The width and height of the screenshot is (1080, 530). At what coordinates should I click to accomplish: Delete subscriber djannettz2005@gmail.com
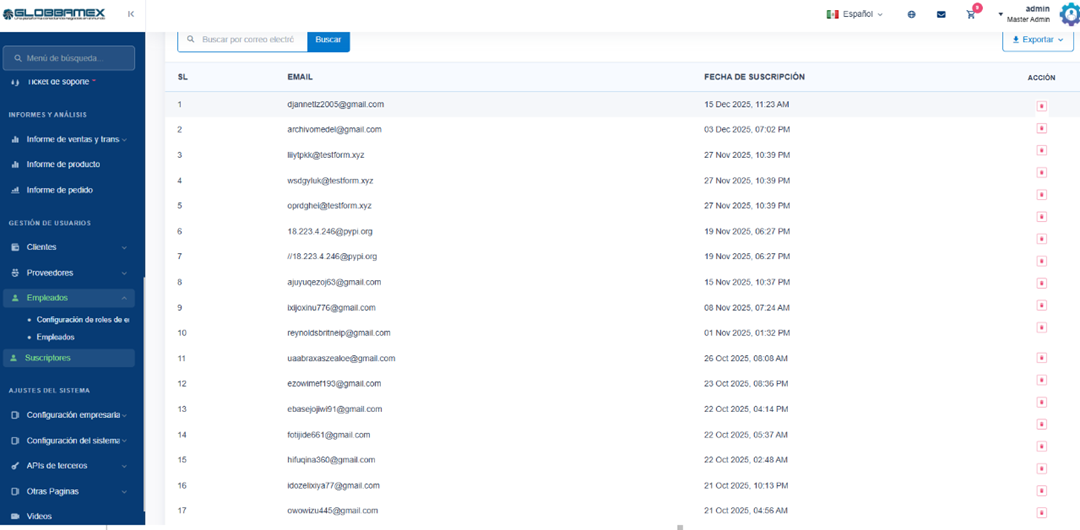pyautogui.click(x=1041, y=105)
